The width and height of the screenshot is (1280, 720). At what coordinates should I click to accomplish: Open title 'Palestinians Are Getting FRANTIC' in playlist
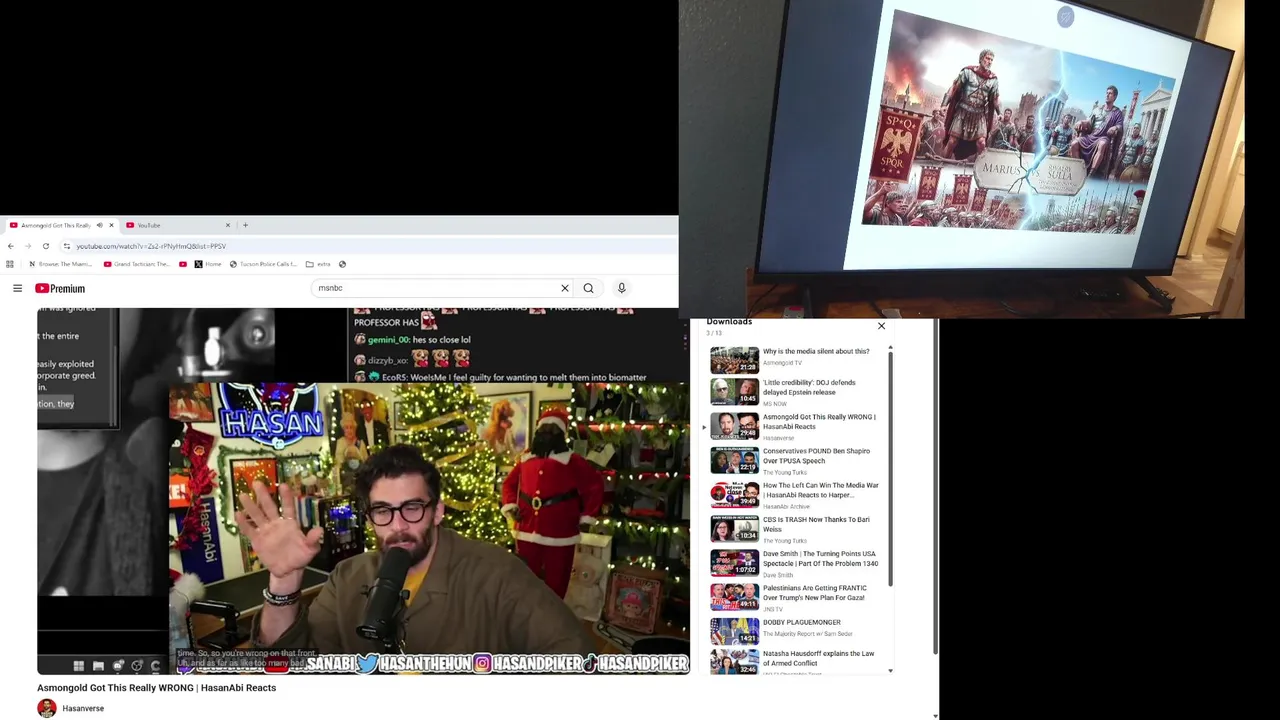point(814,593)
